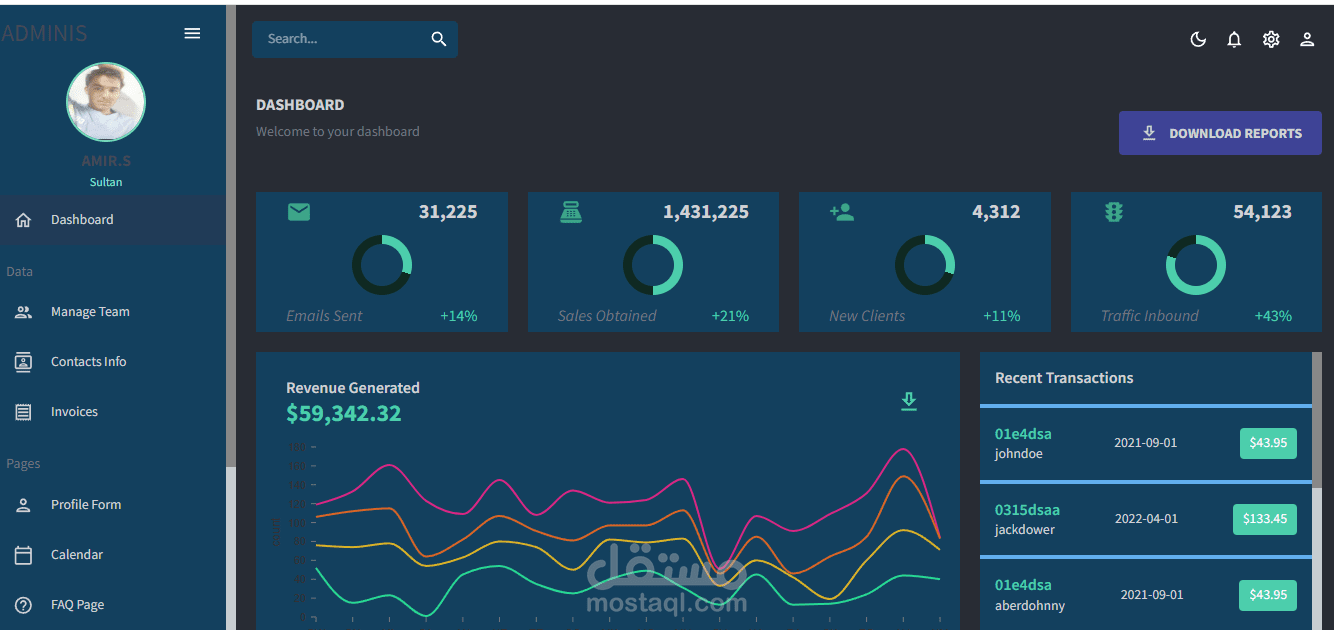Click the ADMINIS sidebar title

click(x=44, y=34)
